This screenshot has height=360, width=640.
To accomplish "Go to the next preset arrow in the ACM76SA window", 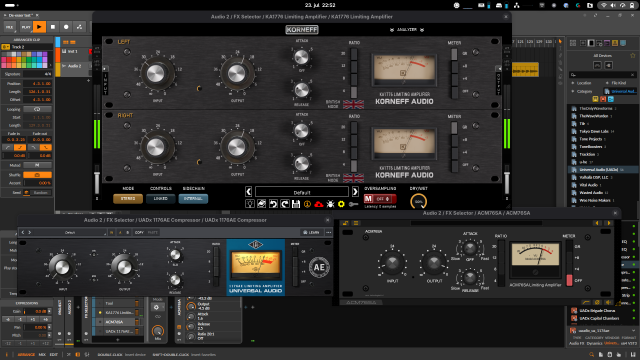I will point(609,223).
